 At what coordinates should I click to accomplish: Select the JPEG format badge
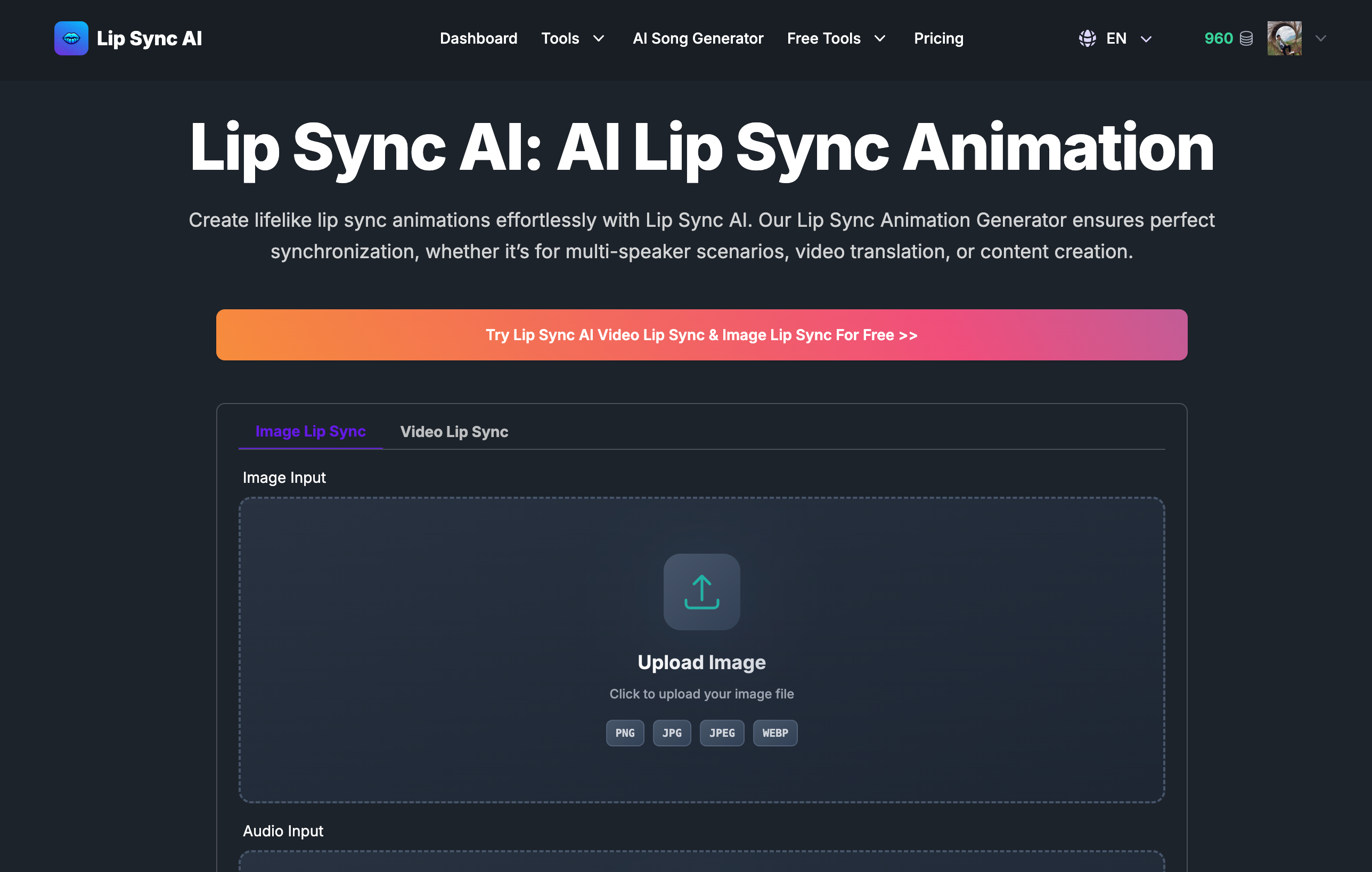point(722,733)
